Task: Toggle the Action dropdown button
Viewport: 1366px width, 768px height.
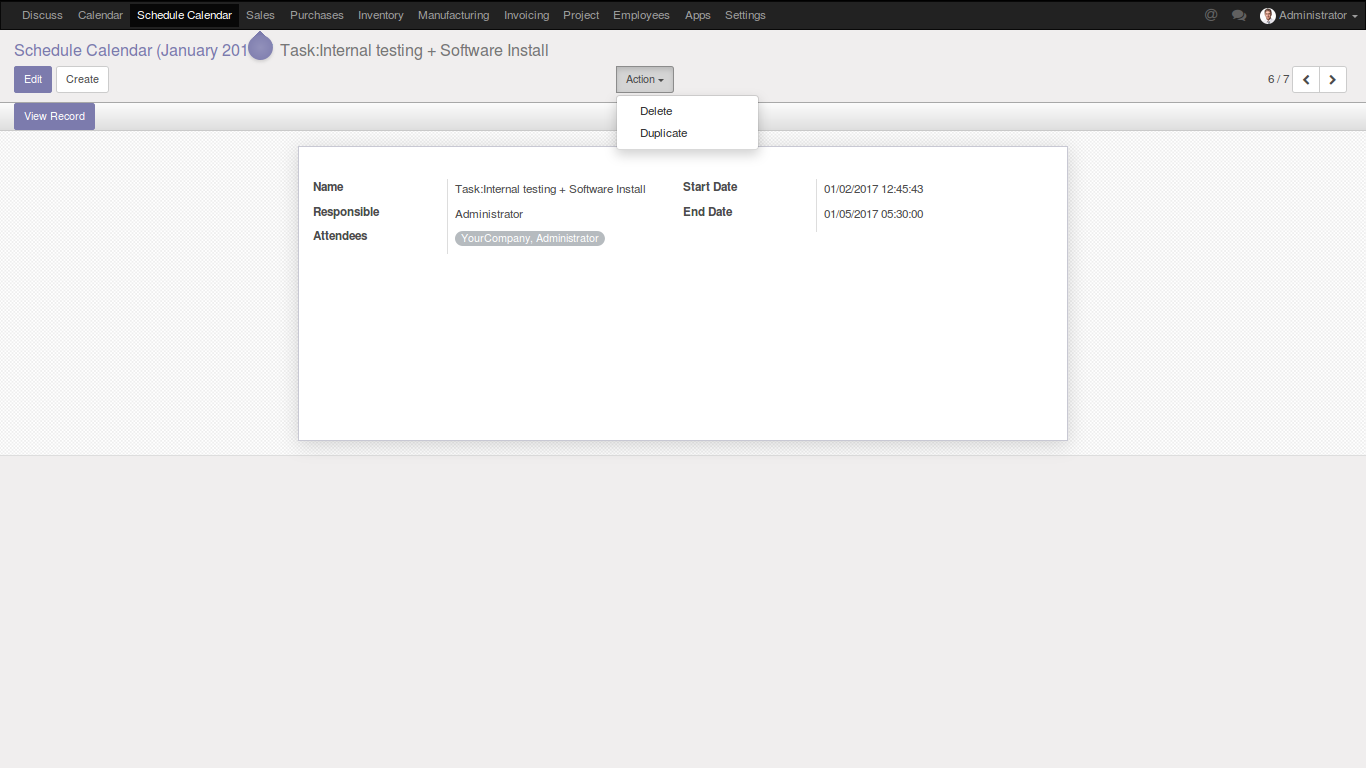Action: (645, 80)
